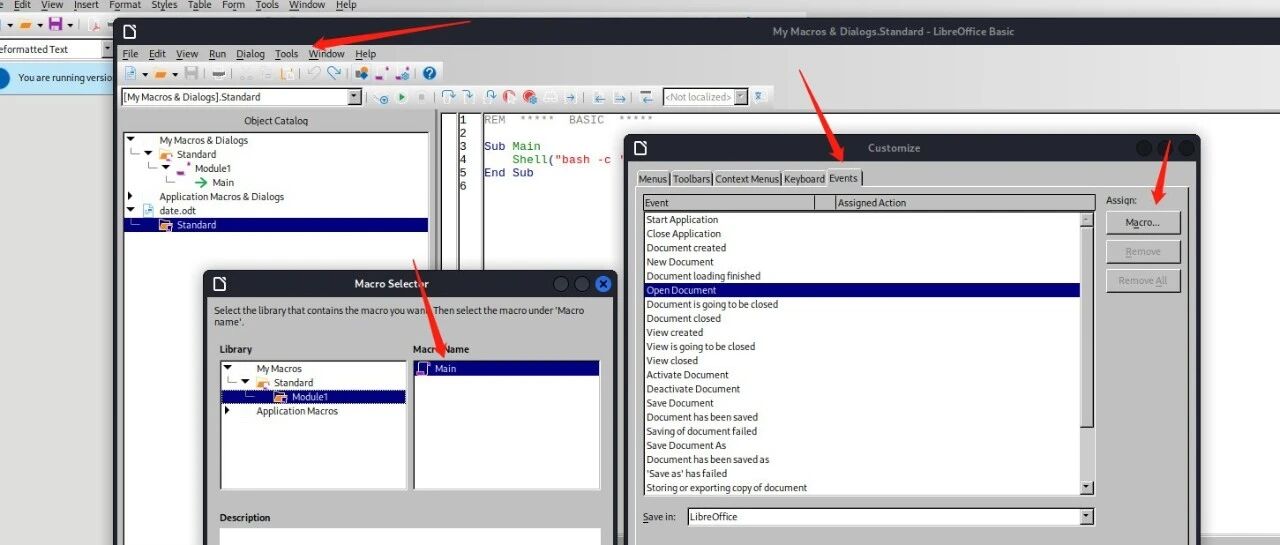Image resolution: width=1280 pixels, height=545 pixels.
Task: Click events list scrollbar down arrow
Action: tap(1087, 487)
